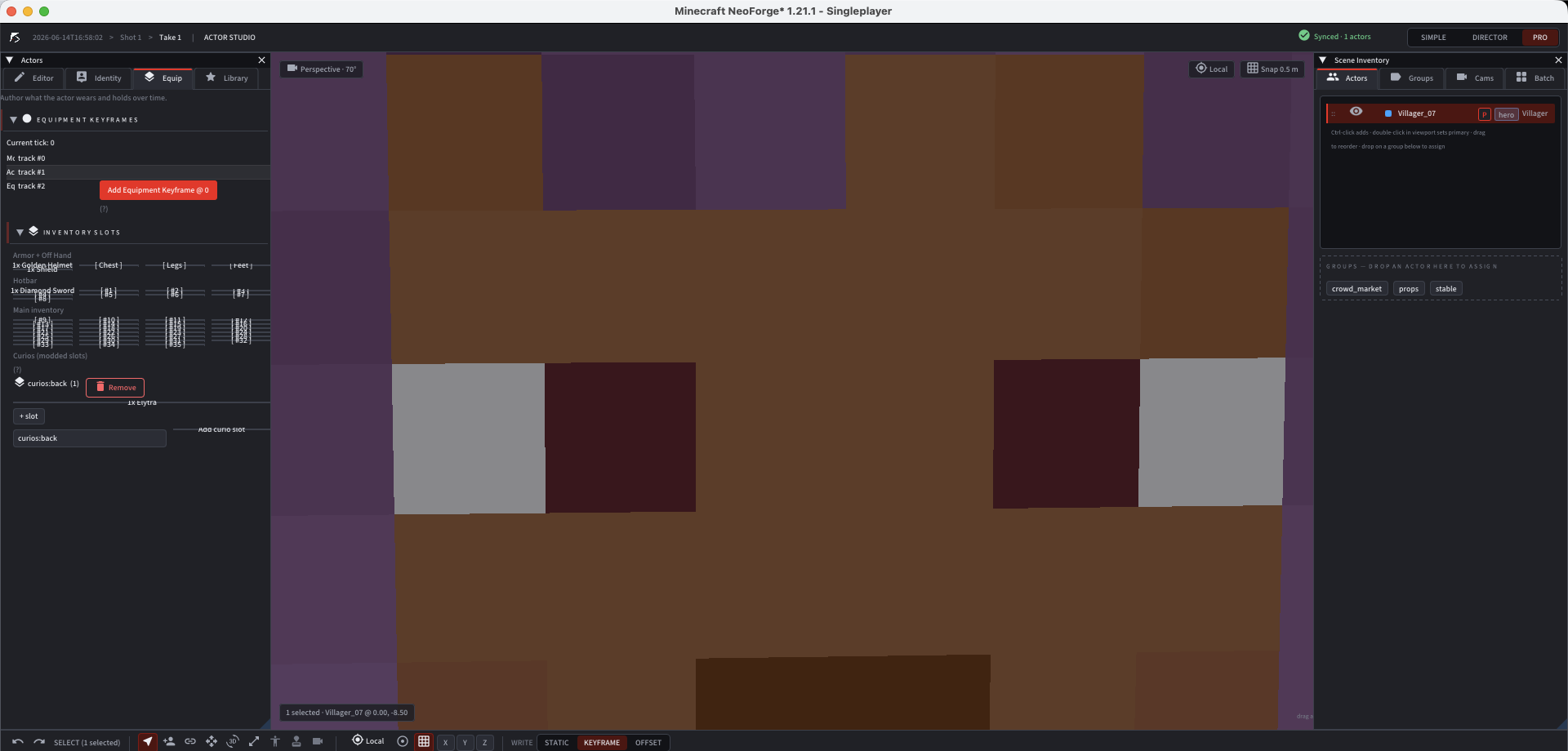This screenshot has width=1568, height=751.
Task: Click the undo arrow icon
Action: [18, 741]
